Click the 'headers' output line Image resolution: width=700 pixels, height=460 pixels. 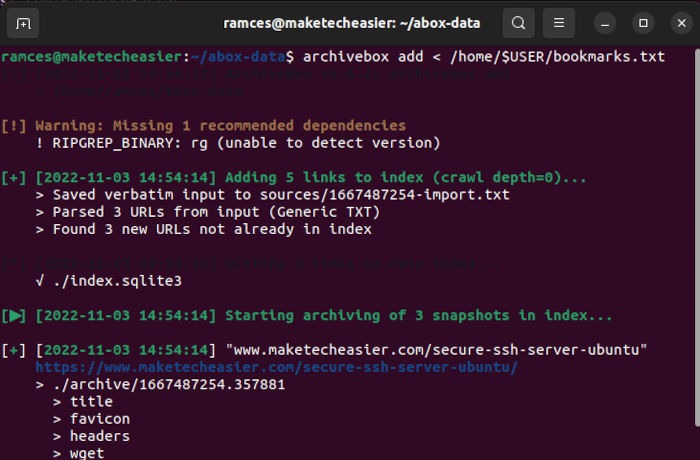92,436
